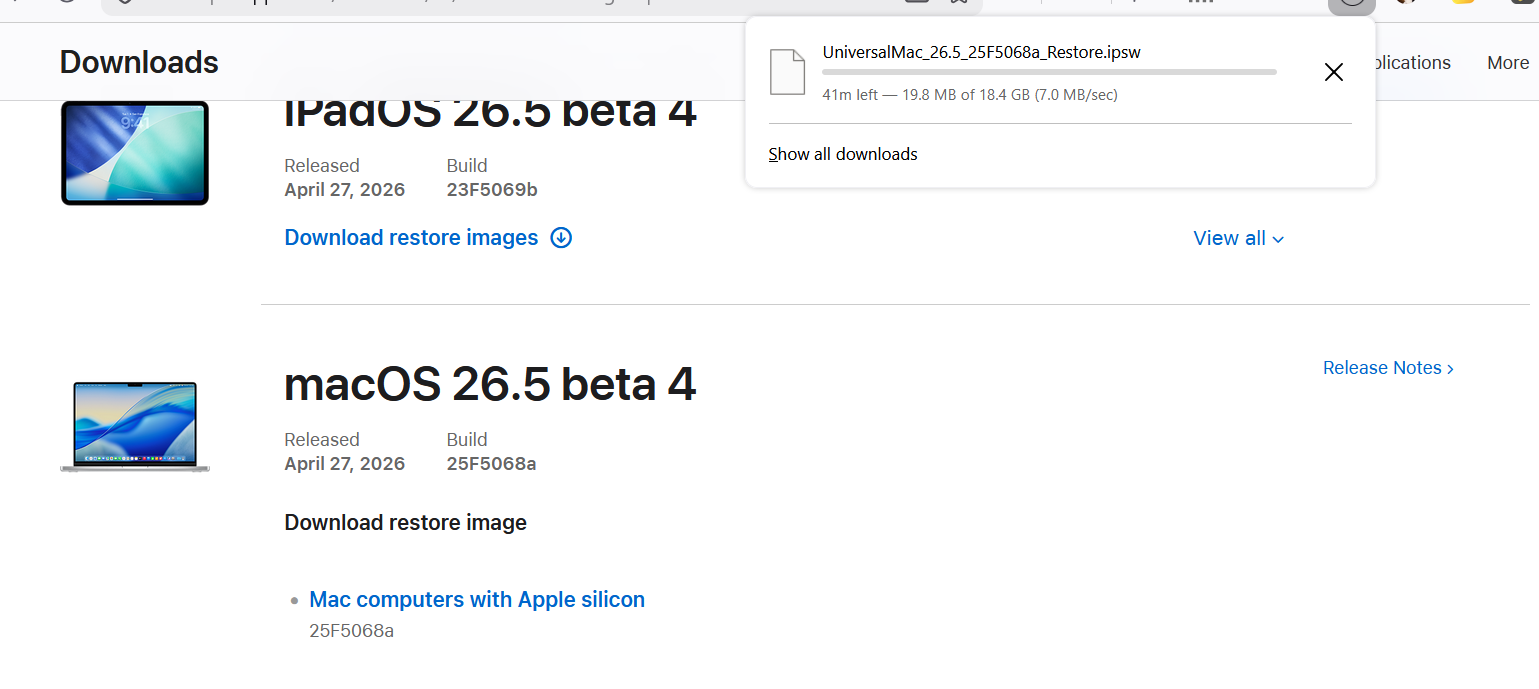Expand the View all dropdown

click(x=1238, y=238)
